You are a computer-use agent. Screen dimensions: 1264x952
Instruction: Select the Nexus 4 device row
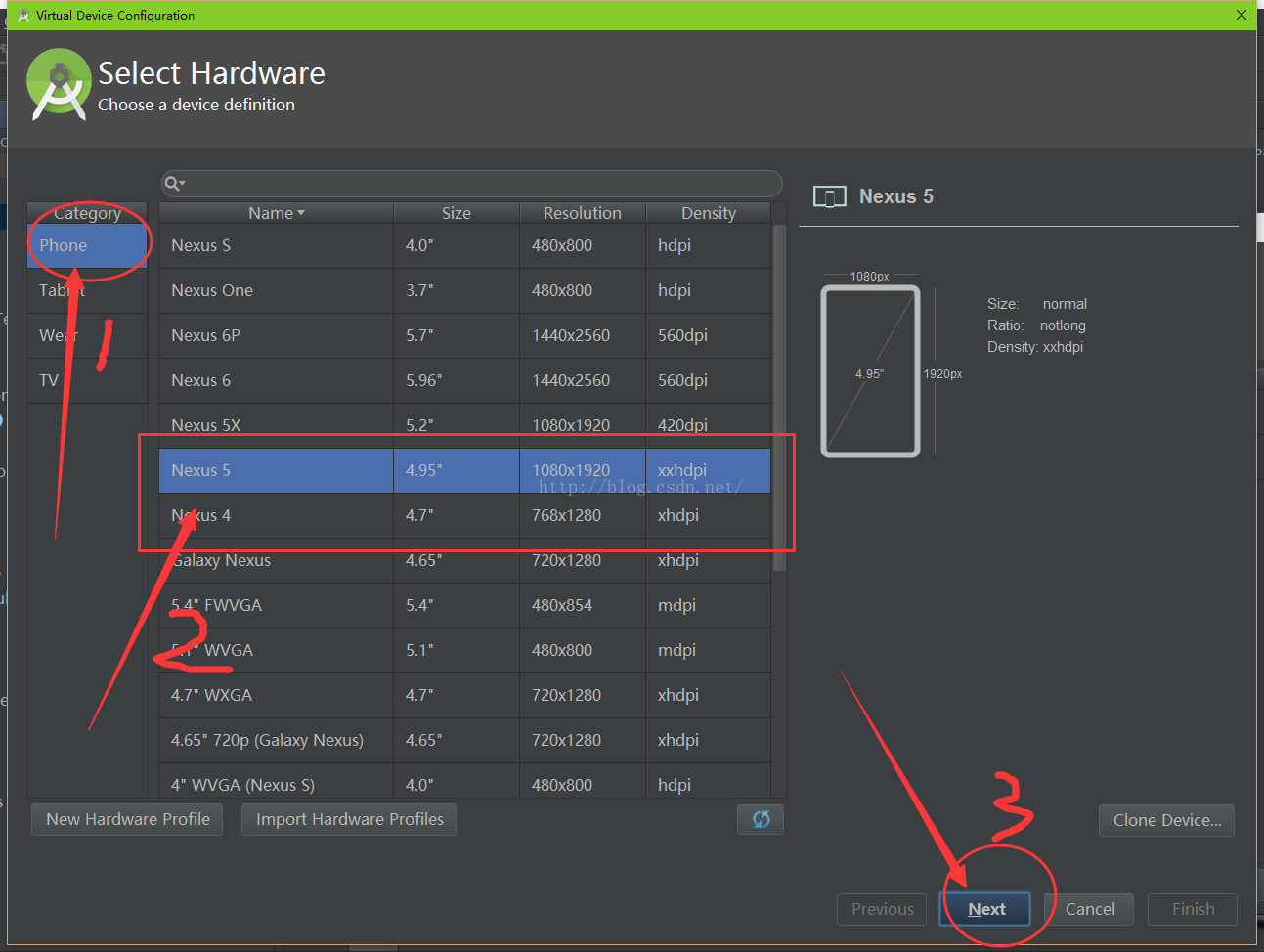coord(465,515)
